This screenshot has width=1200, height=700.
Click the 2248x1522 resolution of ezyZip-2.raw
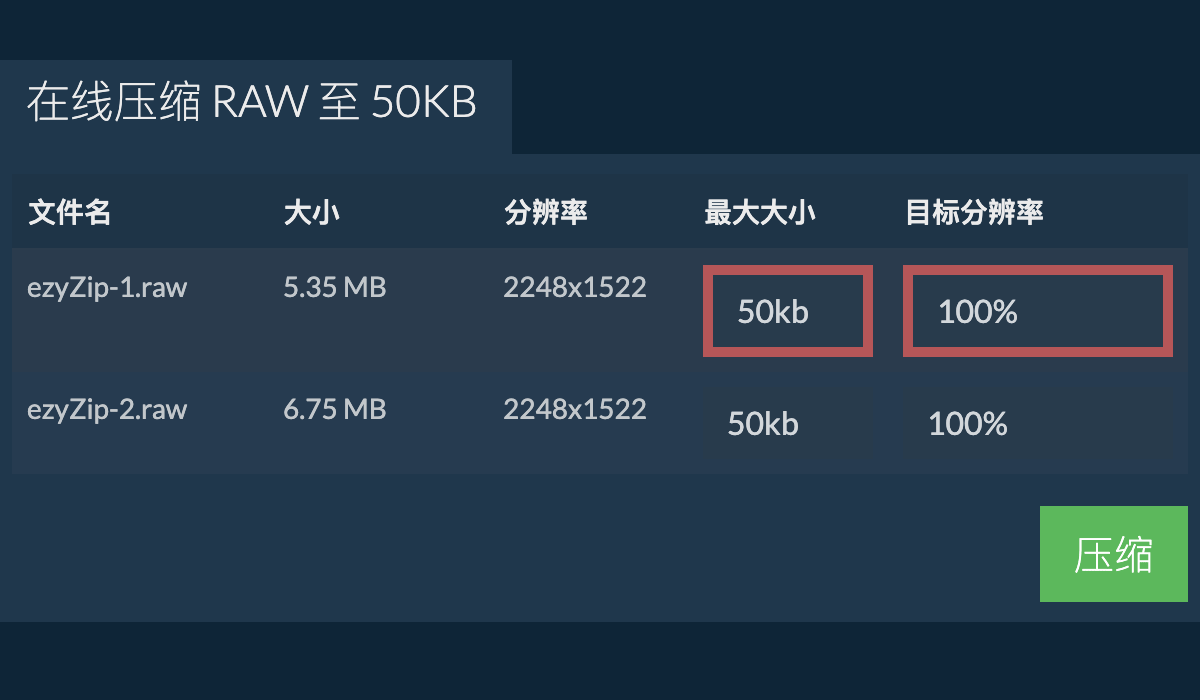pos(575,410)
